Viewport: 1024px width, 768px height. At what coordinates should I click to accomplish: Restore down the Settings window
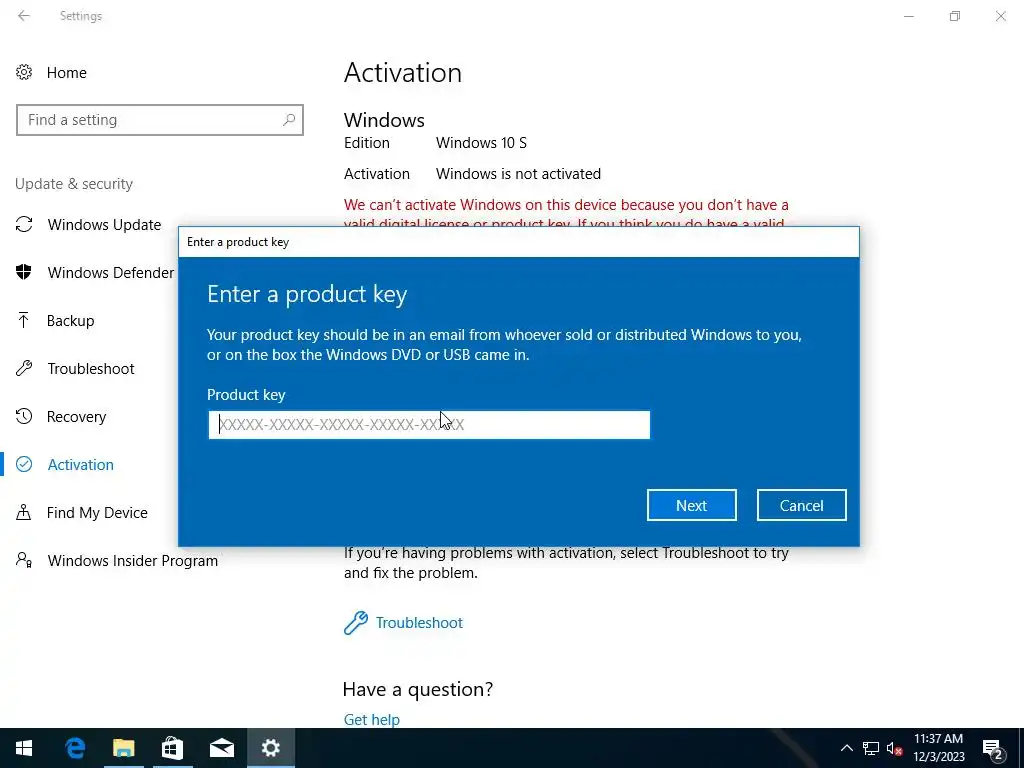coord(955,16)
